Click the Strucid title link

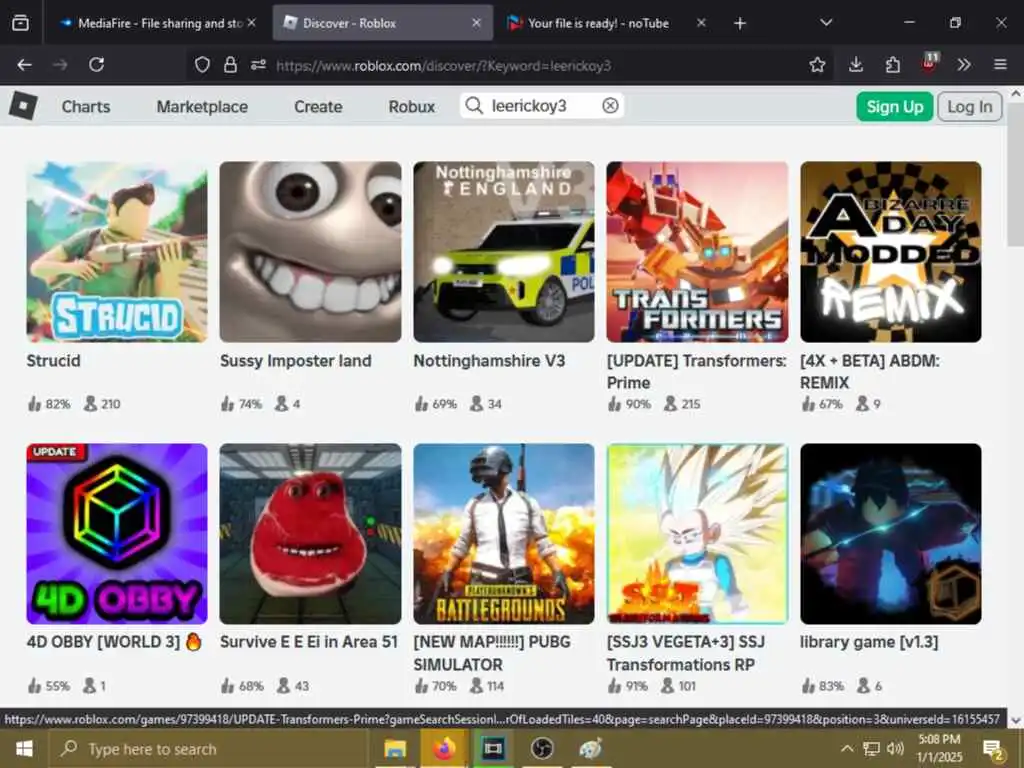54,361
